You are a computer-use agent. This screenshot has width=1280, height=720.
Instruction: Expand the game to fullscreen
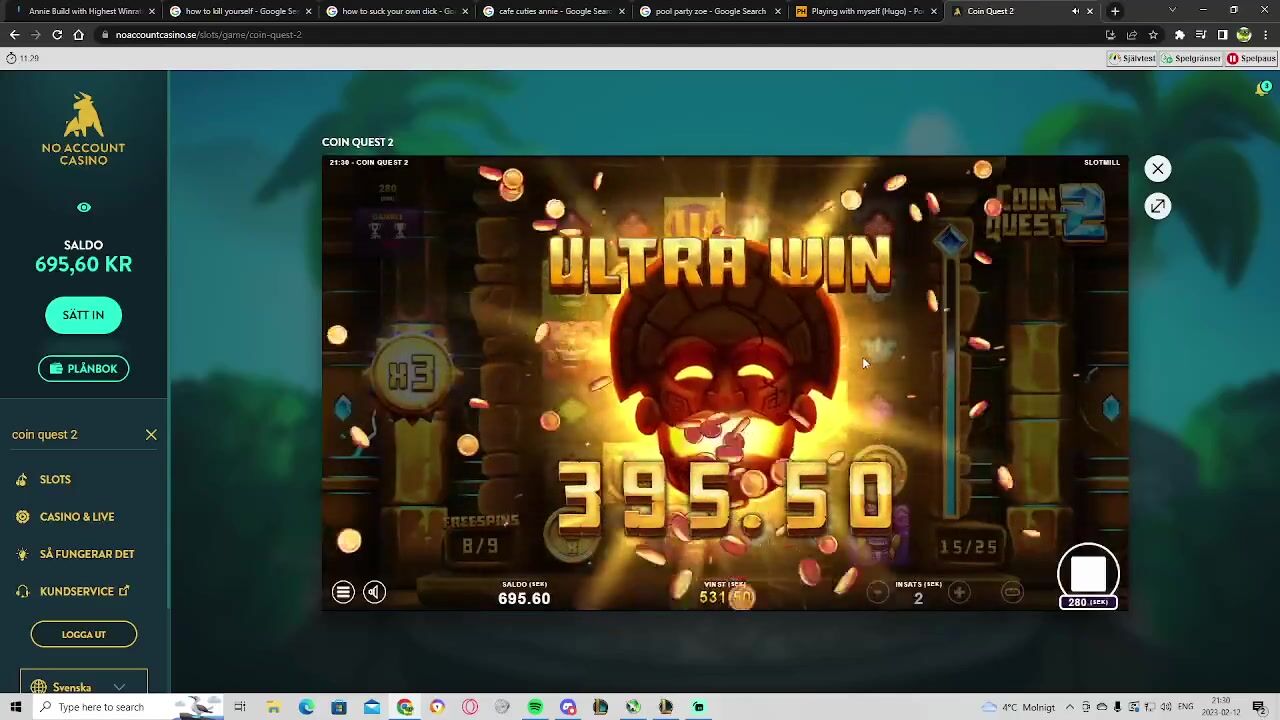tap(1157, 206)
